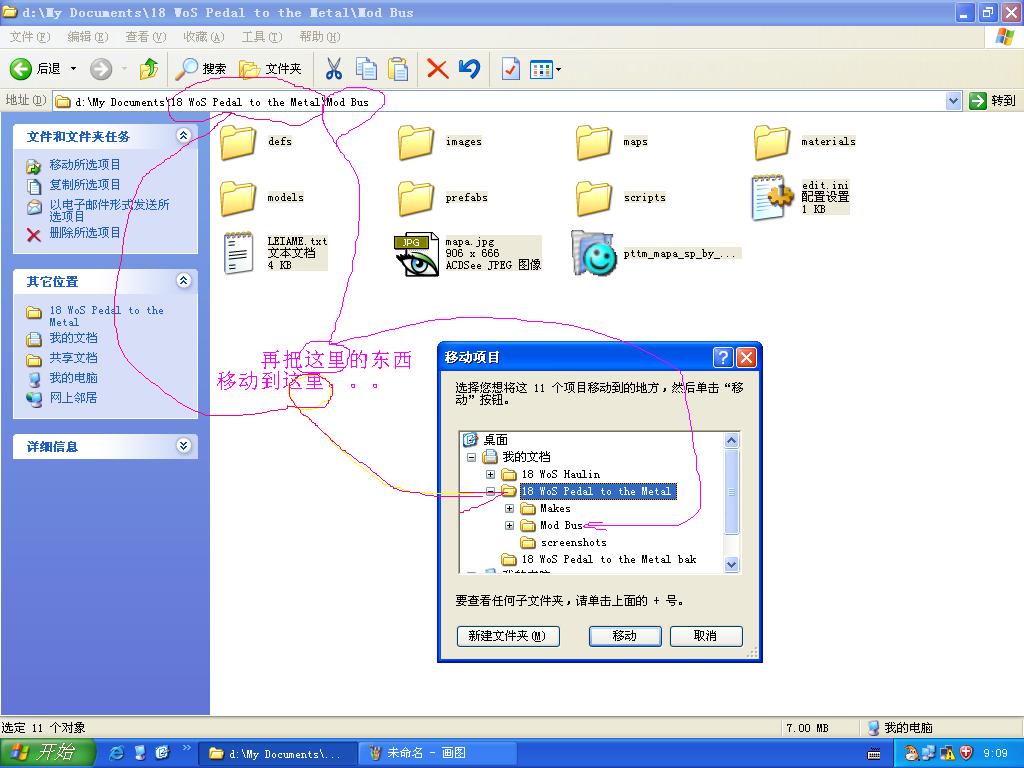This screenshot has height=768, width=1024.
Task: Open the 查看(V) menu
Action: pyautogui.click(x=146, y=37)
